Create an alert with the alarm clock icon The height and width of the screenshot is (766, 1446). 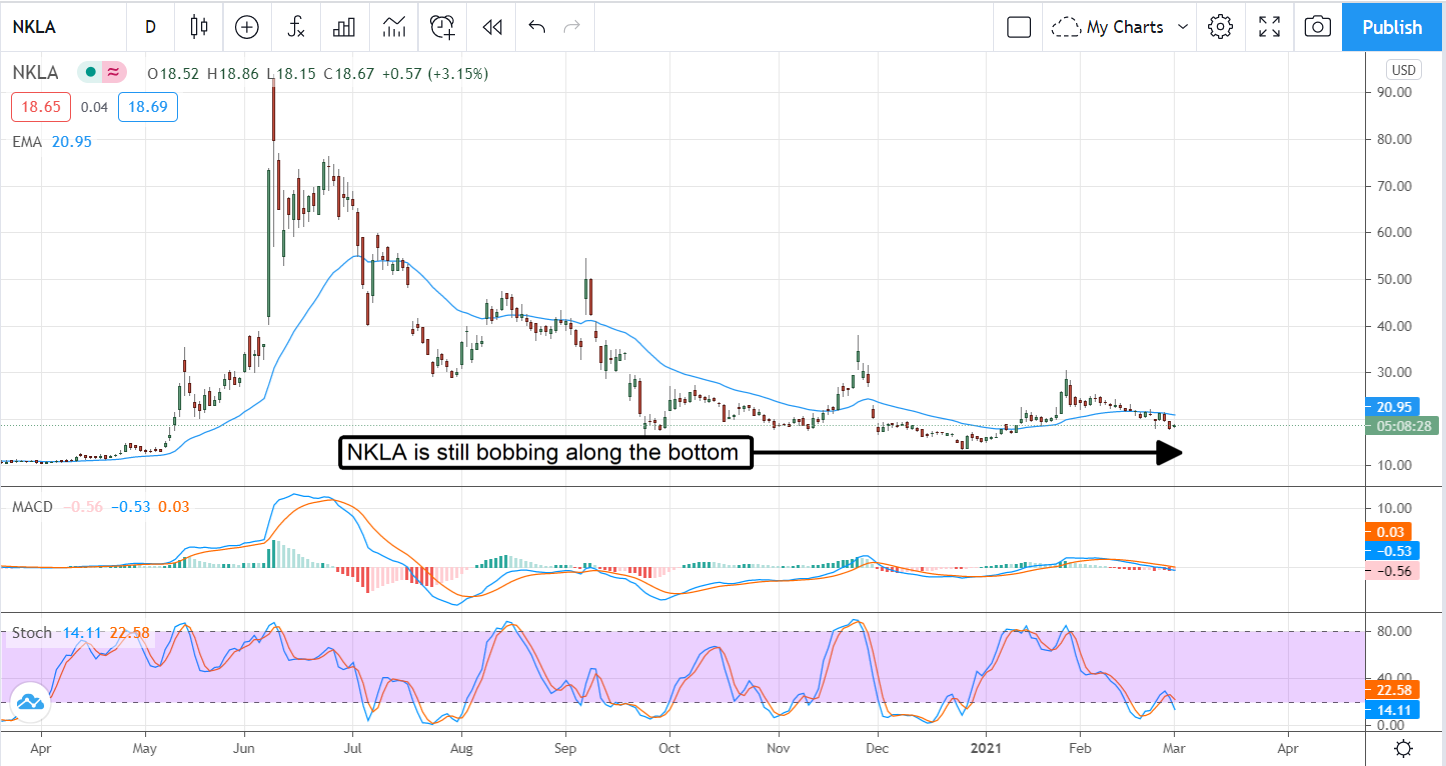click(442, 27)
